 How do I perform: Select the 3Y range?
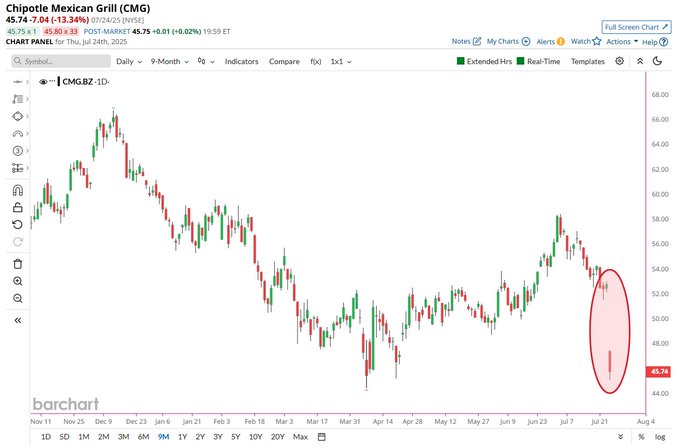pyautogui.click(x=218, y=437)
